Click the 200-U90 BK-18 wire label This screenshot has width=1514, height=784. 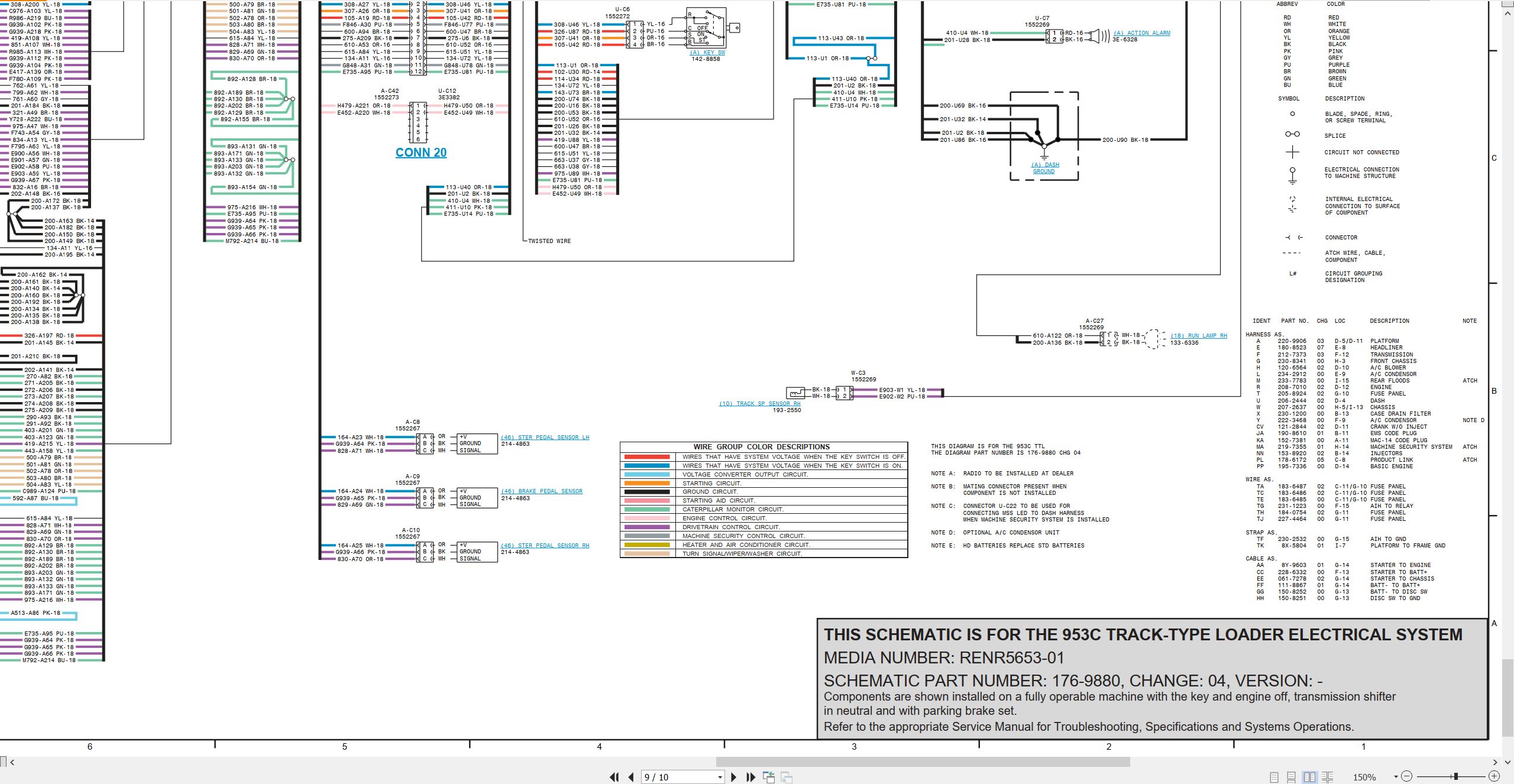[x=1125, y=140]
